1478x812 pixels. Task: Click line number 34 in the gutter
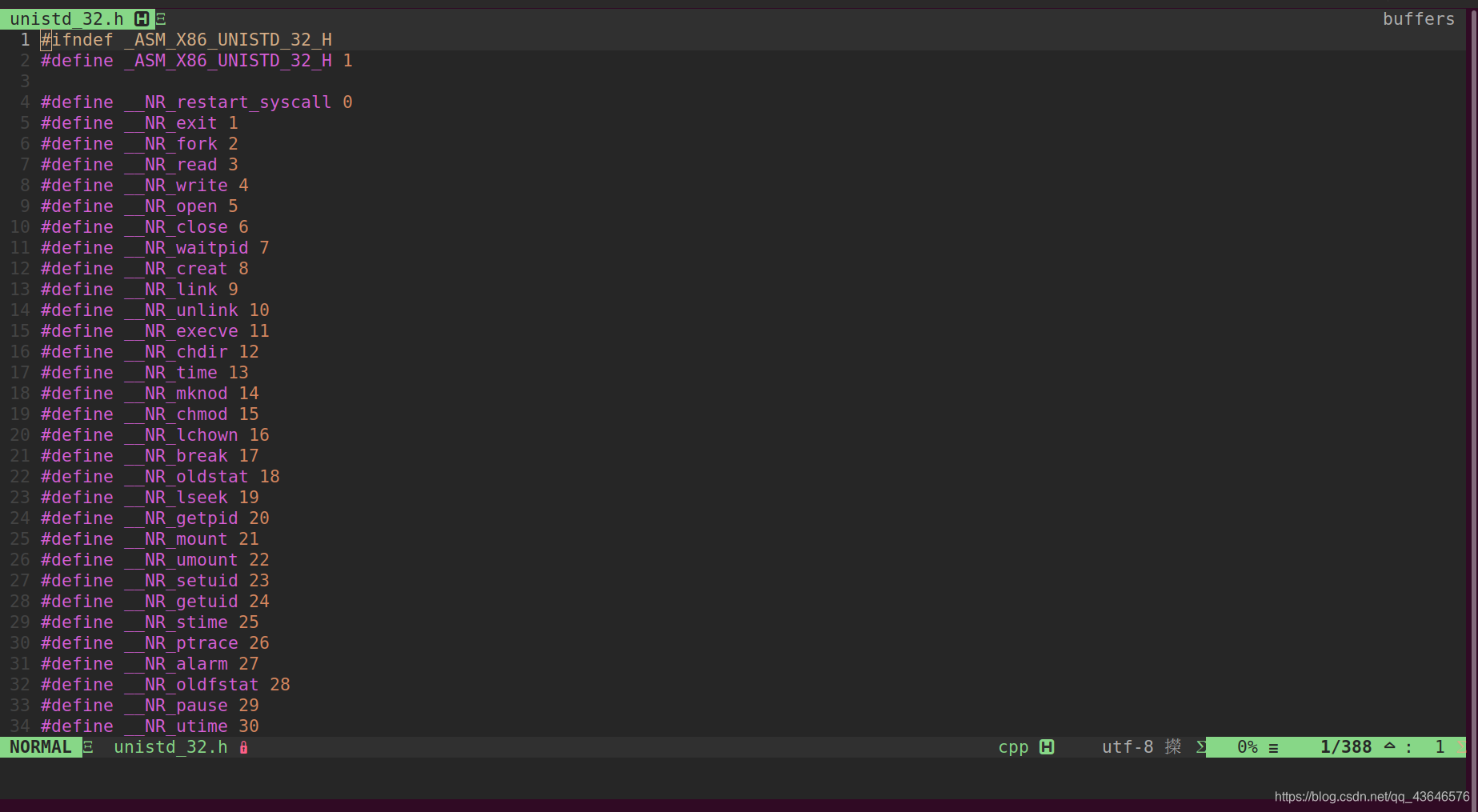pyautogui.click(x=20, y=726)
